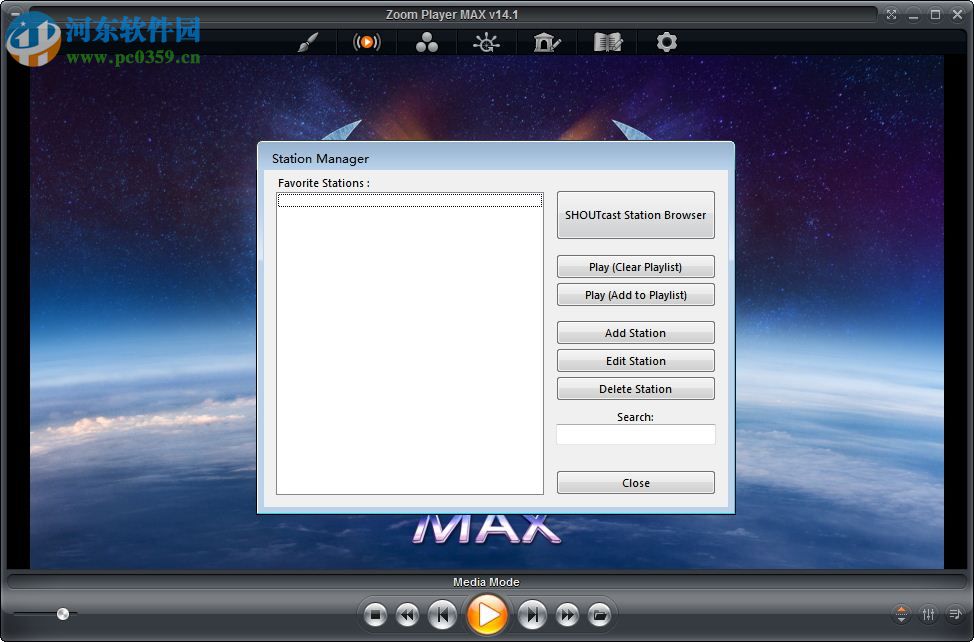Viewport: 974px width, 642px height.
Task: Close the Station Manager dialog
Action: 635,482
